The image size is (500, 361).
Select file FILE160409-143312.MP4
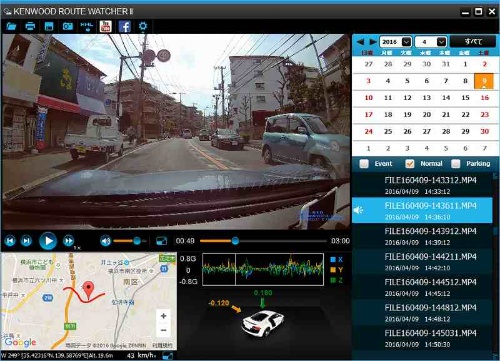[x=422, y=185]
